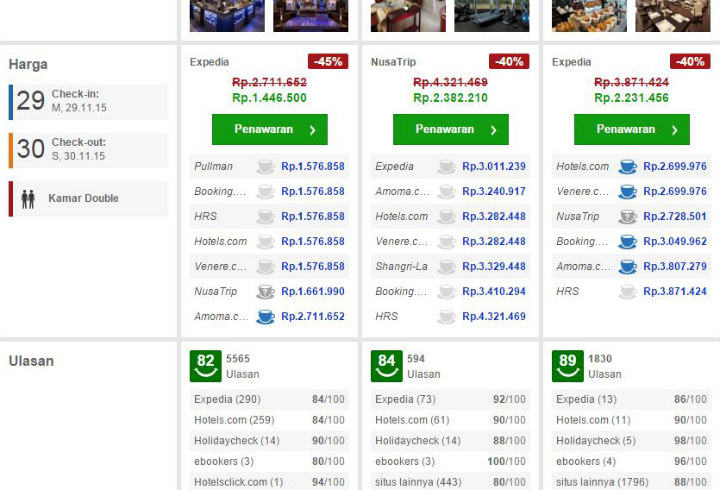This screenshot has width=720, height=490.
Task: Click situs lainnya (1796) review row
Action: tap(631, 482)
